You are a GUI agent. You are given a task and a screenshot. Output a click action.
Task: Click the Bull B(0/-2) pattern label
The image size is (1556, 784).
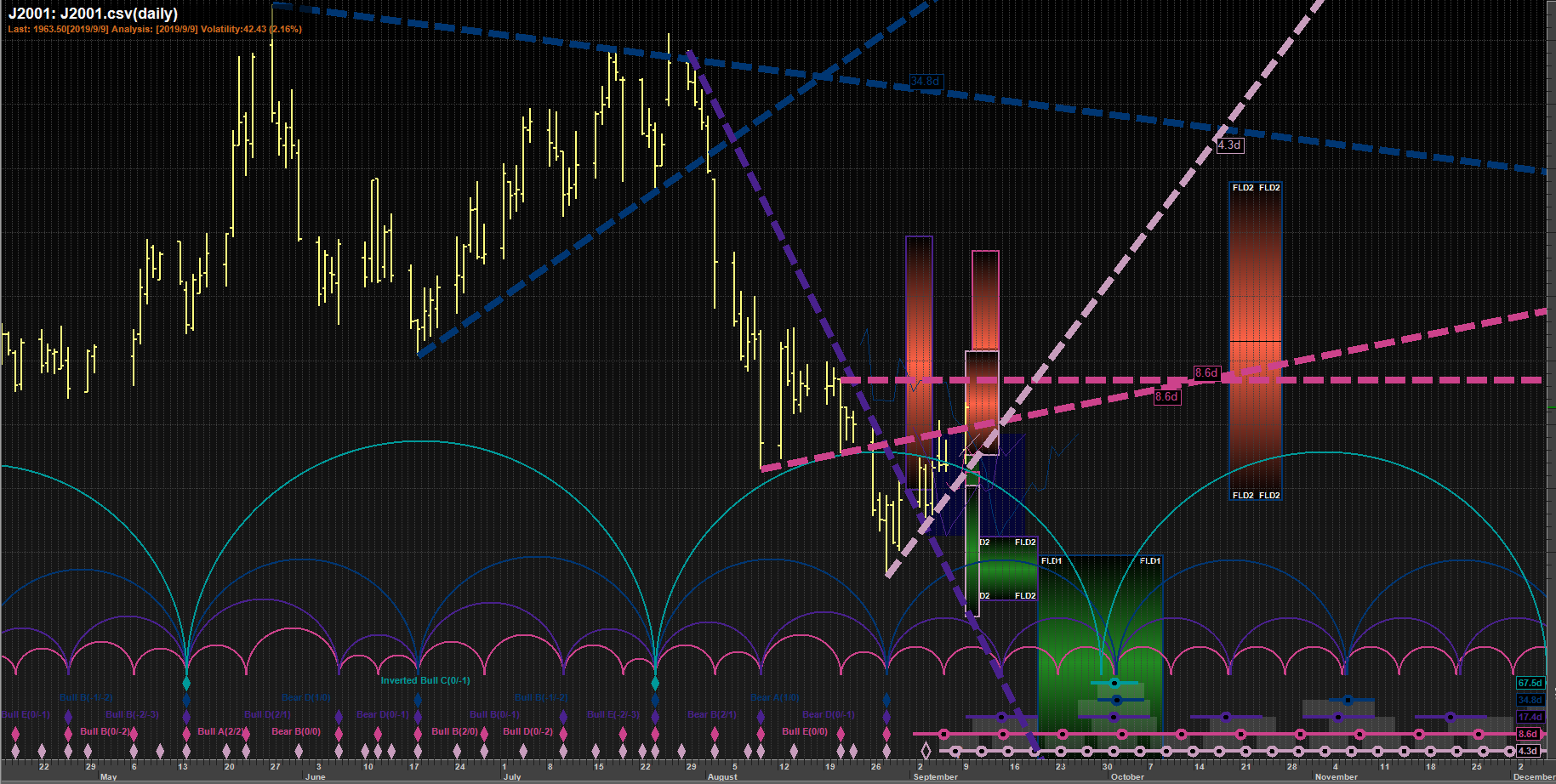point(105,731)
